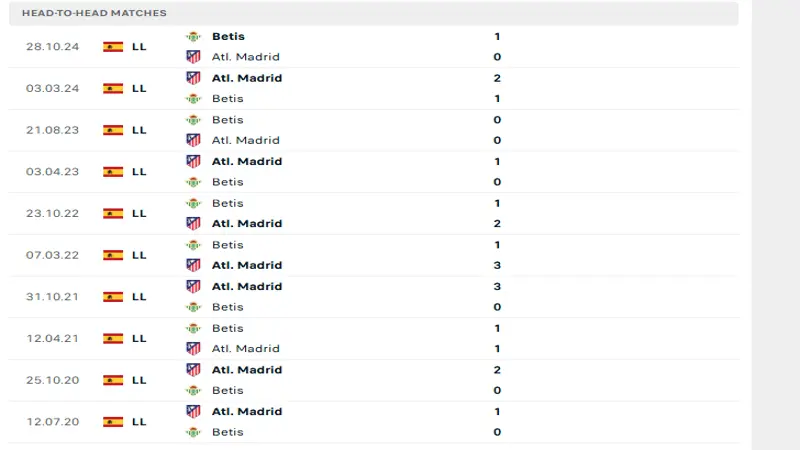The image size is (800, 450).
Task: Click Betis crest in 28.10.24 match
Action: 193,36
